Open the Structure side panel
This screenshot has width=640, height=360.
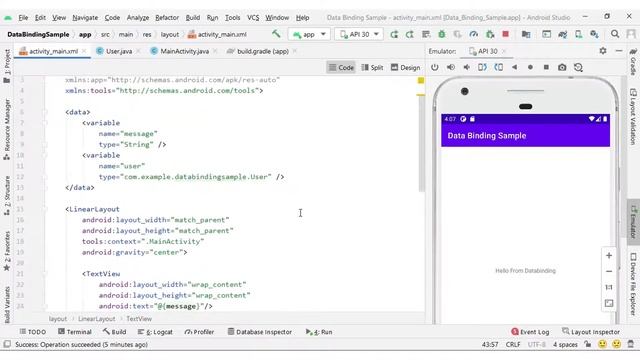pos(7,196)
